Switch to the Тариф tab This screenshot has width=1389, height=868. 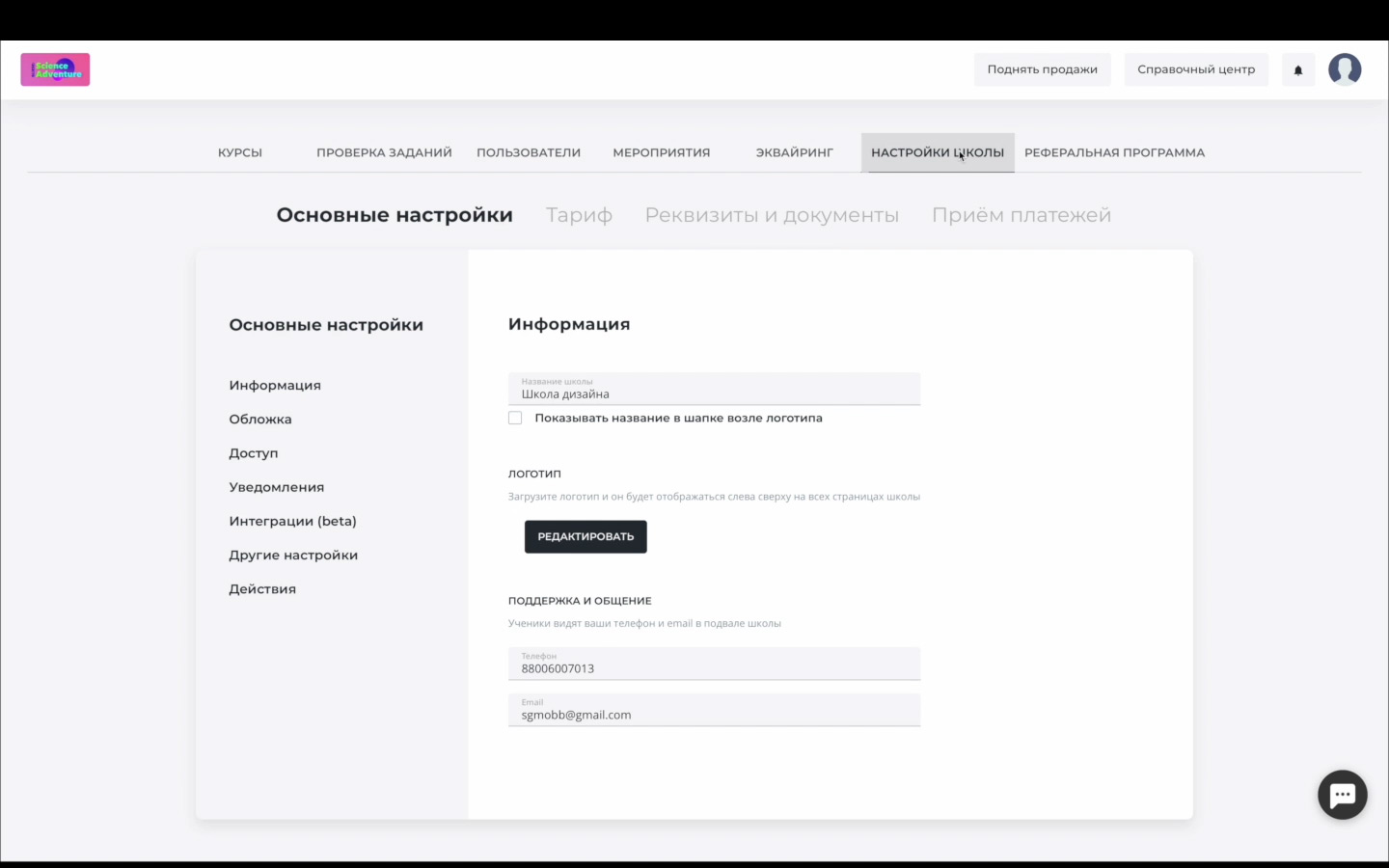point(579,214)
